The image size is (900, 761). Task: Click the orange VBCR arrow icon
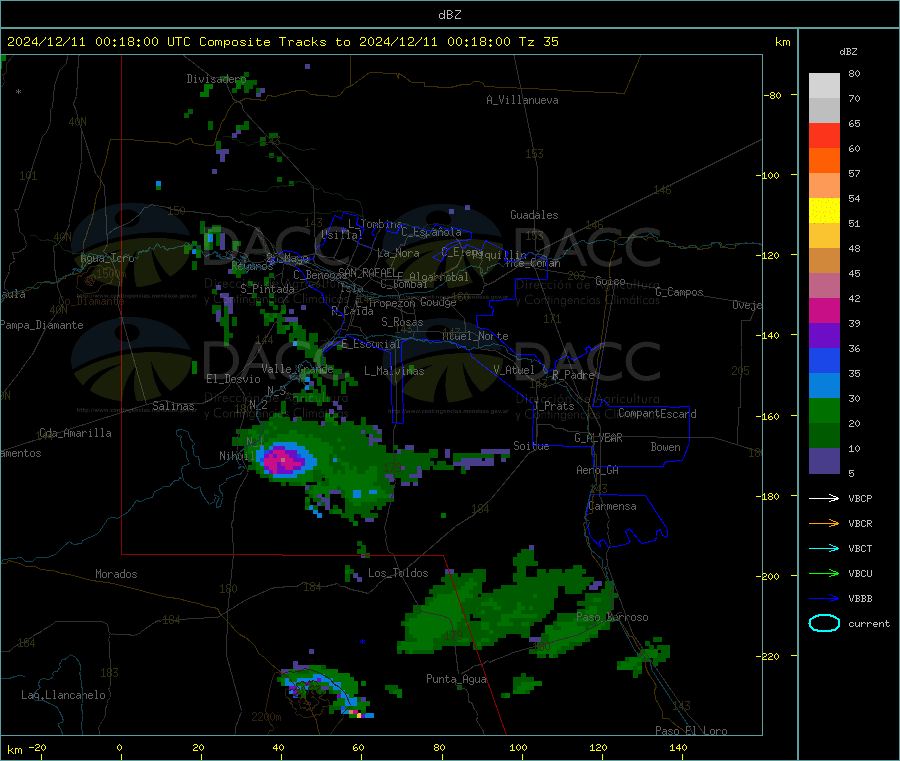824,523
